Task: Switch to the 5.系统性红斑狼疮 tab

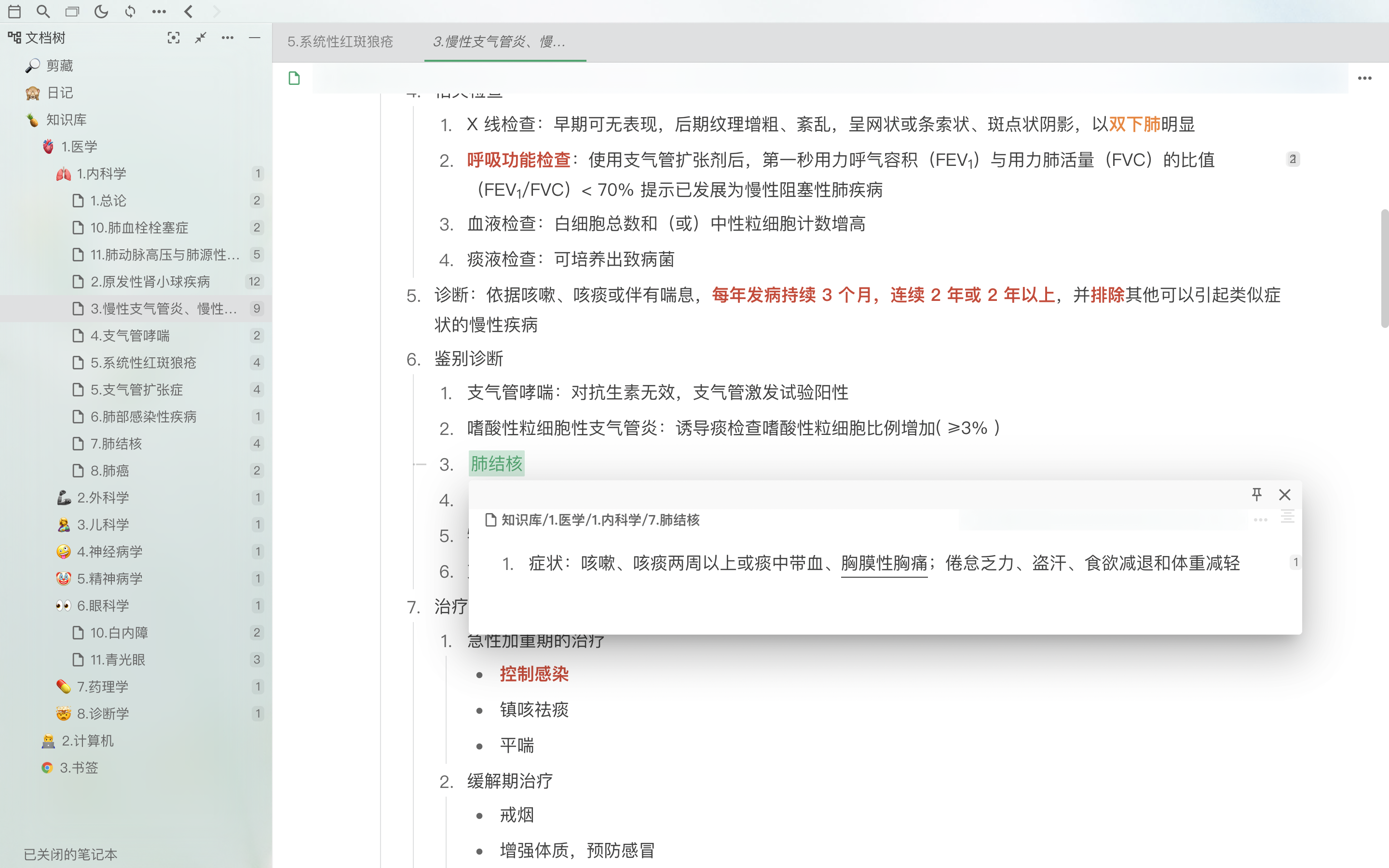Action: (340, 42)
